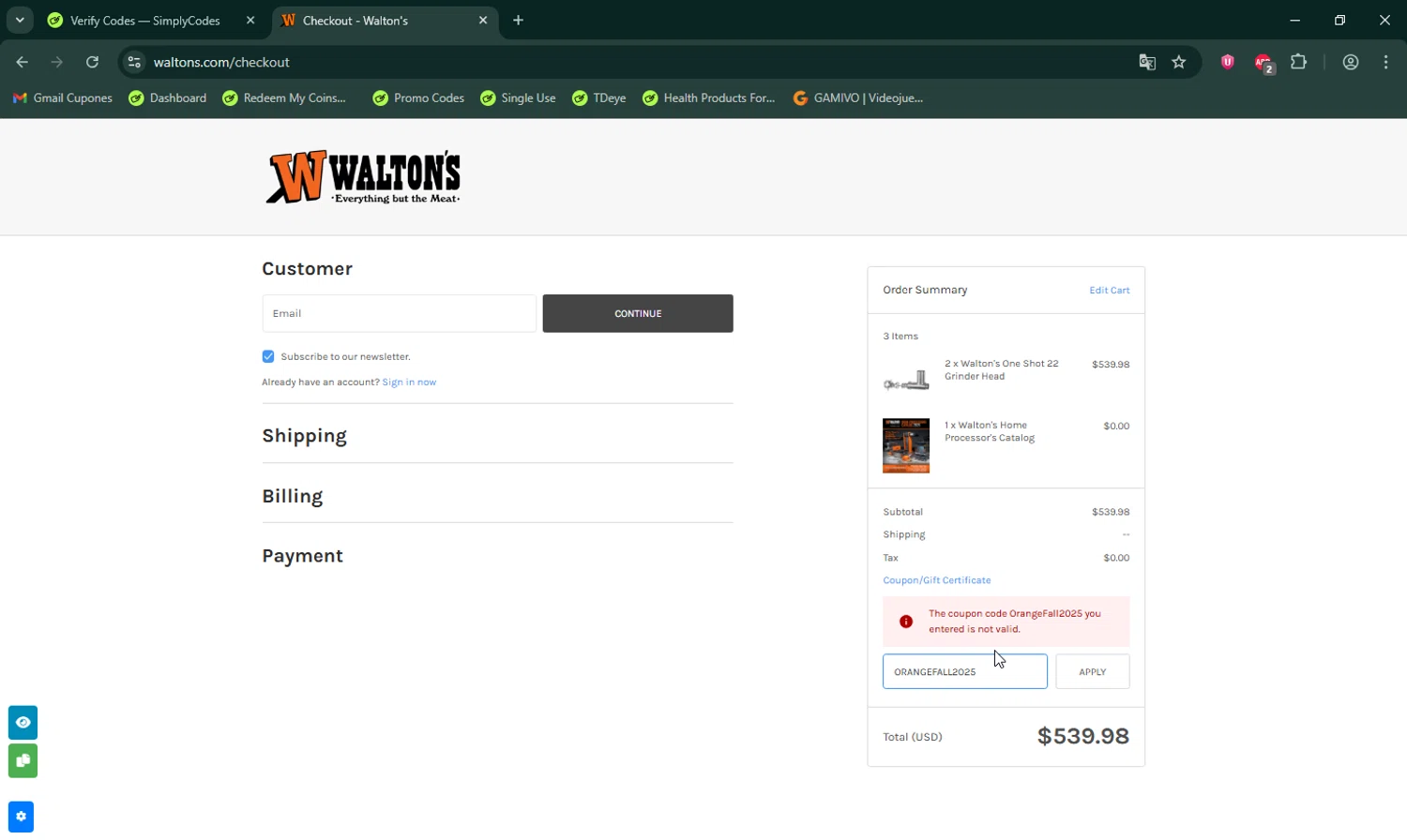Open the Single Use bookmark

coord(518,97)
